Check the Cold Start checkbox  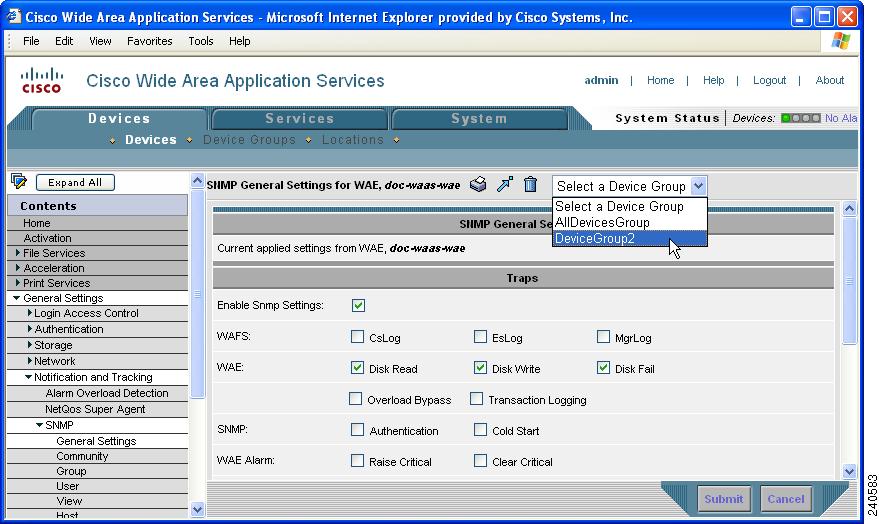click(x=480, y=430)
